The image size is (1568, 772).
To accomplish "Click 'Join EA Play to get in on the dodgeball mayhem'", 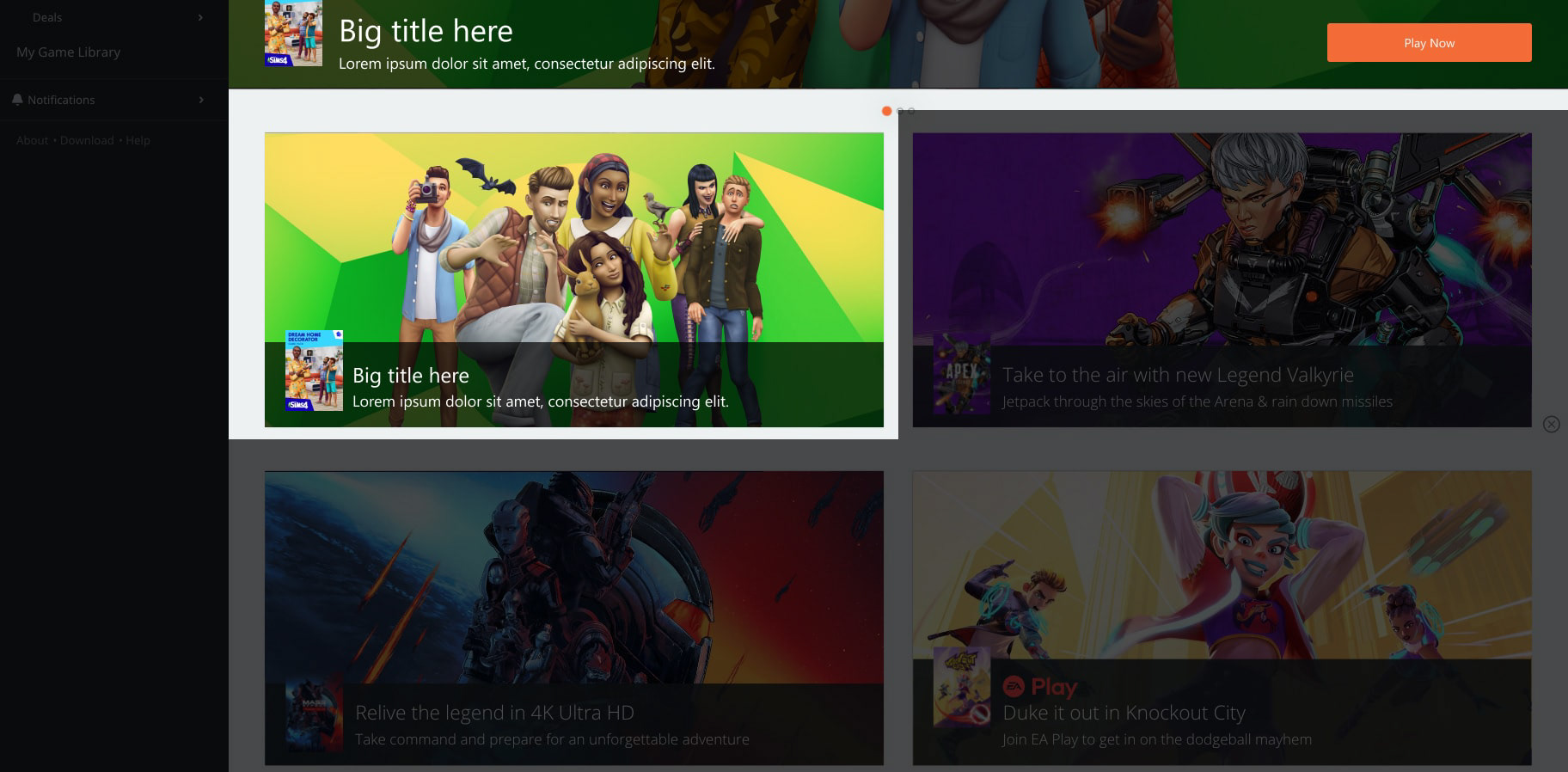I will pos(1157,739).
